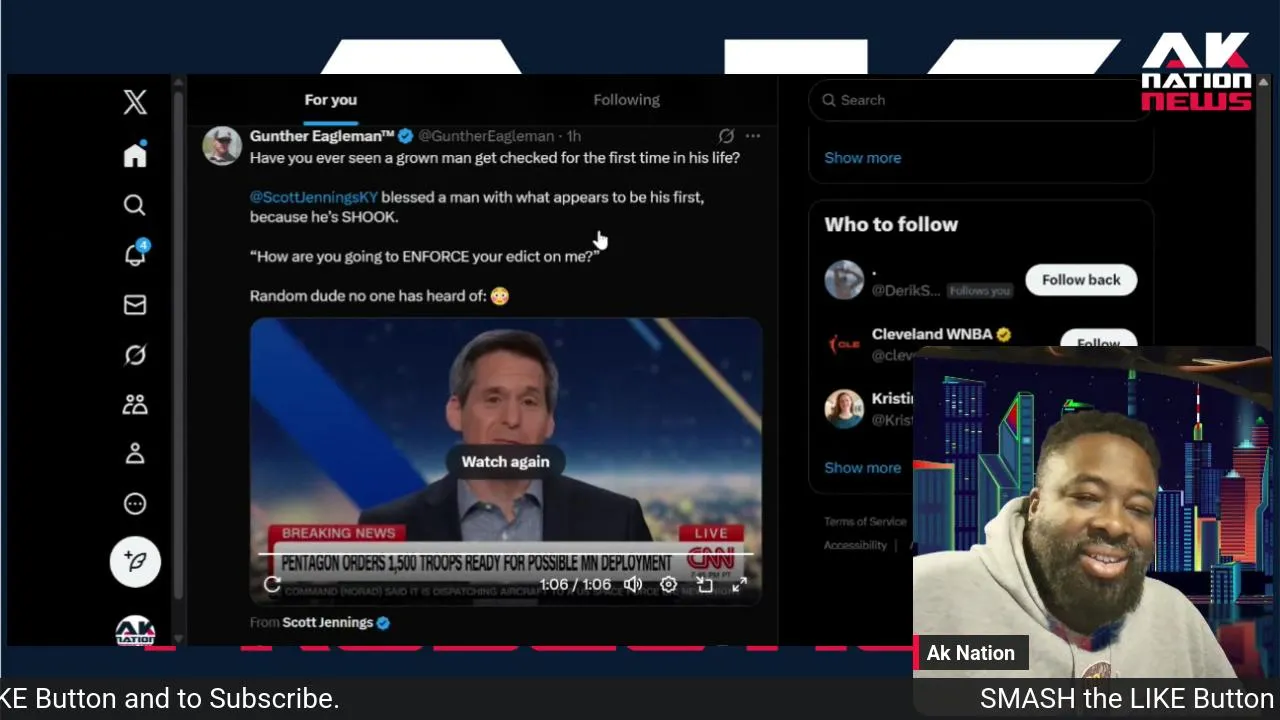Screen dimensions: 1280x720
Task: Click the Search input field
Action: 980,100
